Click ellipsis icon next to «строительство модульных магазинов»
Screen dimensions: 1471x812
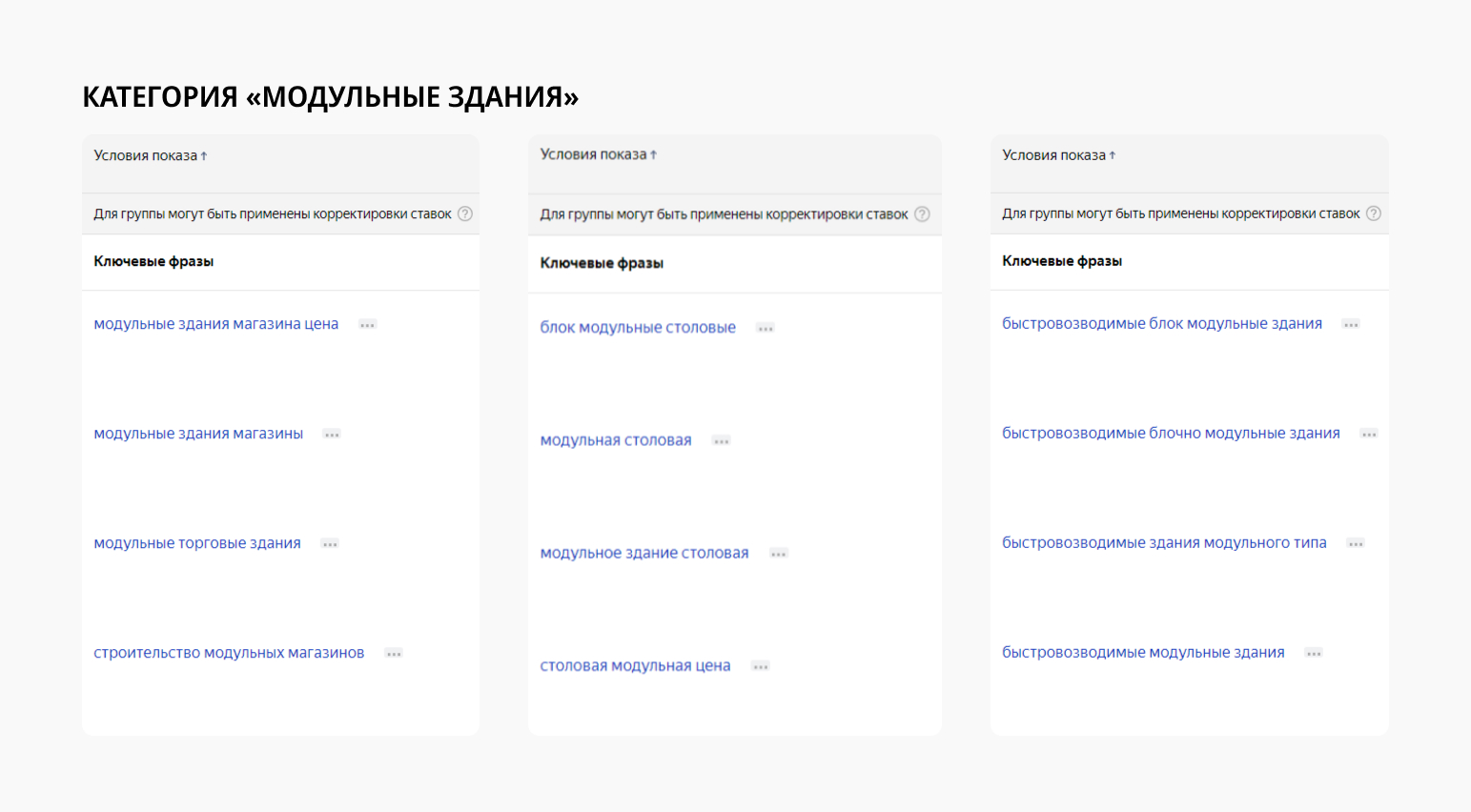[x=393, y=653]
